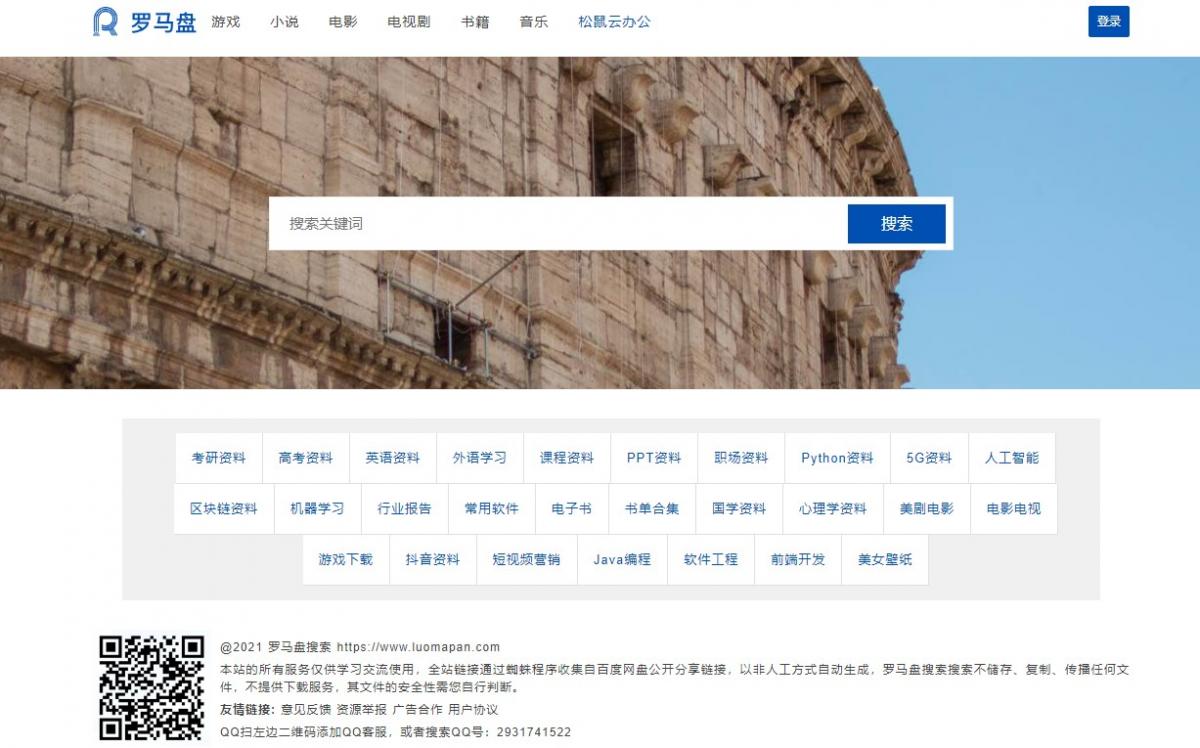
Task: Open the 用户协议 footer link
Action: point(473,710)
